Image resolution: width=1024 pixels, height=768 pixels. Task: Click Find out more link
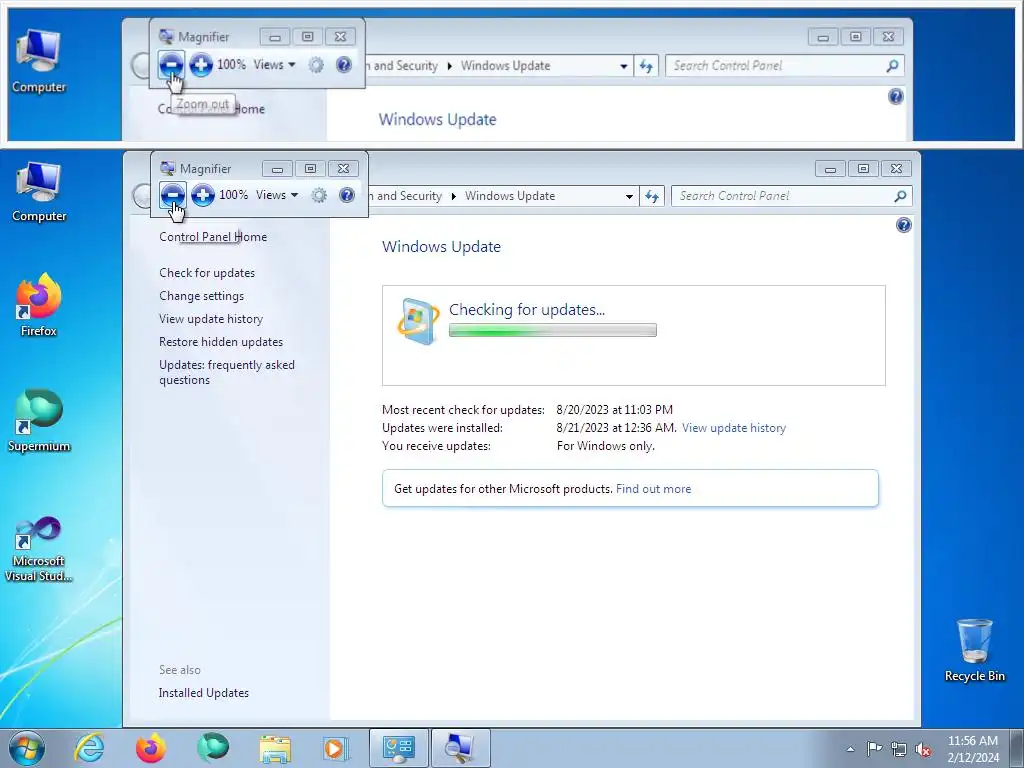[x=653, y=488]
